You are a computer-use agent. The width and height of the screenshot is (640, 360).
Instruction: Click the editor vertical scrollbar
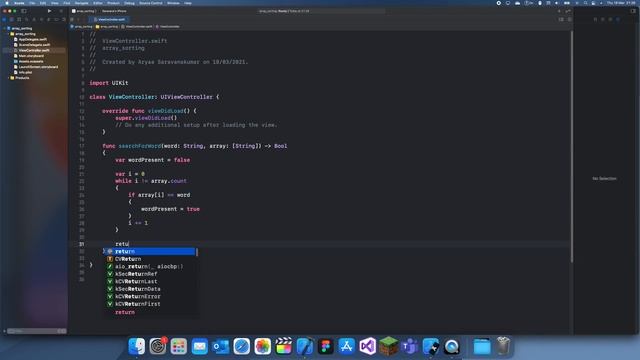tap(571, 147)
